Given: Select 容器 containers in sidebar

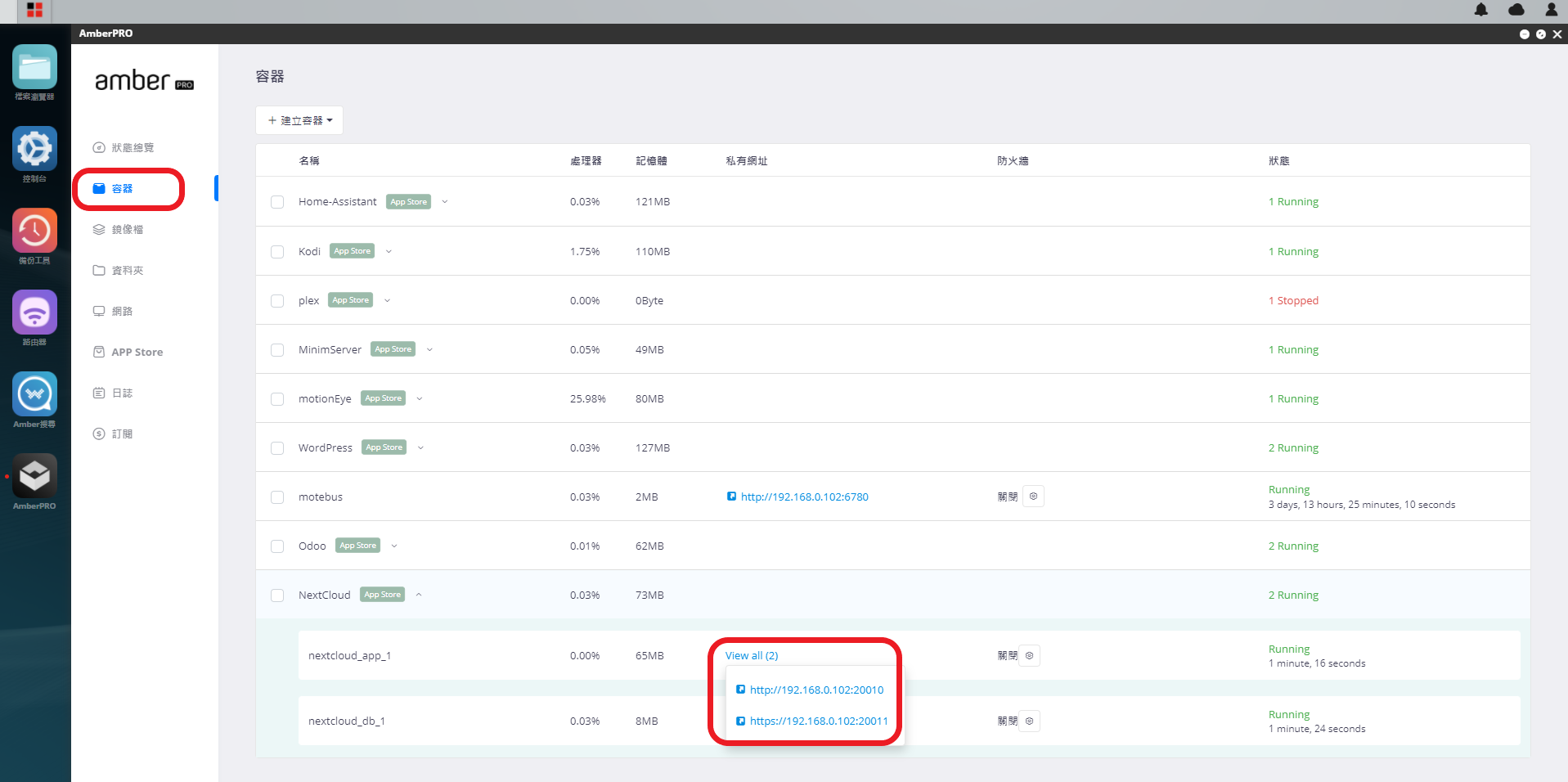Looking at the screenshot, I should 113,188.
